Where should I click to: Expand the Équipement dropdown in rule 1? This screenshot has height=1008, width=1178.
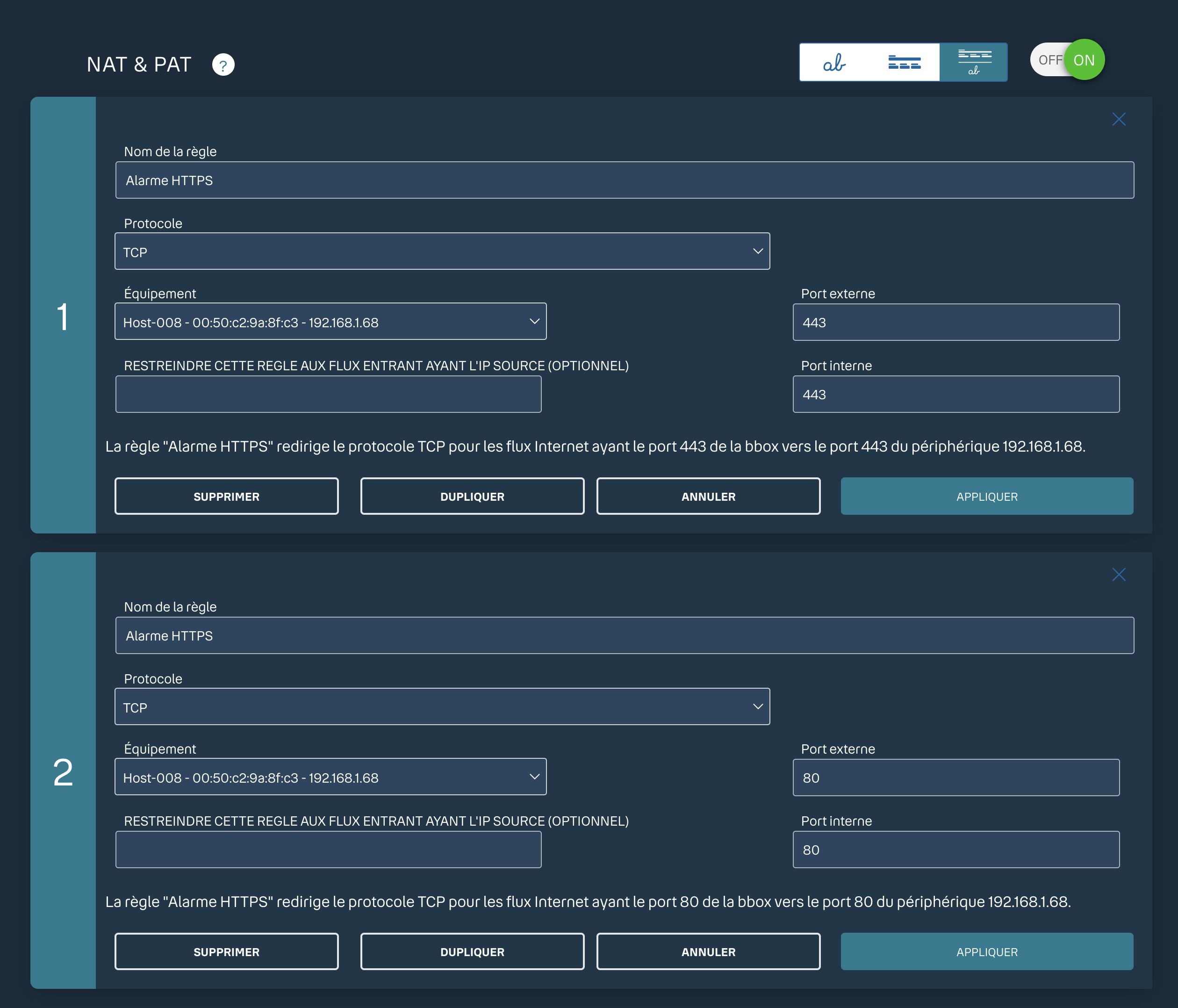tap(330, 322)
